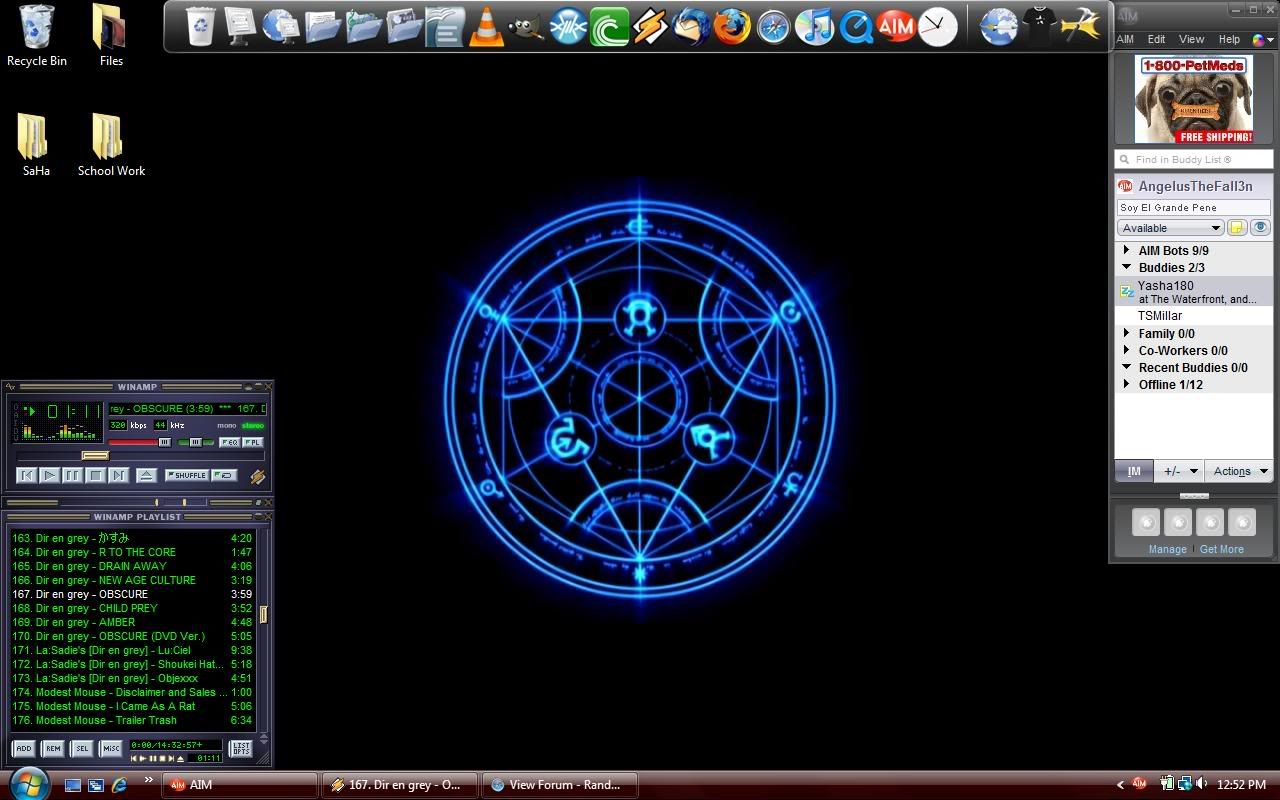Expand the Co-Workers group
The image size is (1280, 800).
[x=1127, y=351]
